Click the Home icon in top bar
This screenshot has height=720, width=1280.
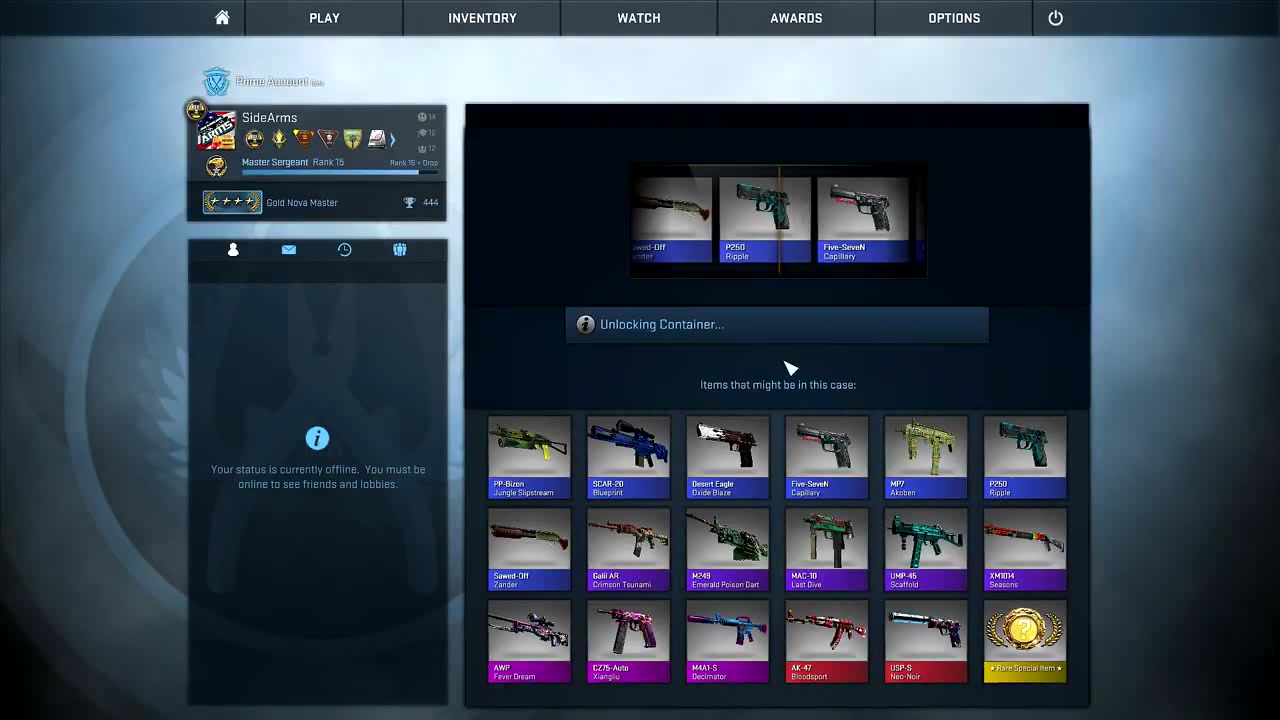222,18
